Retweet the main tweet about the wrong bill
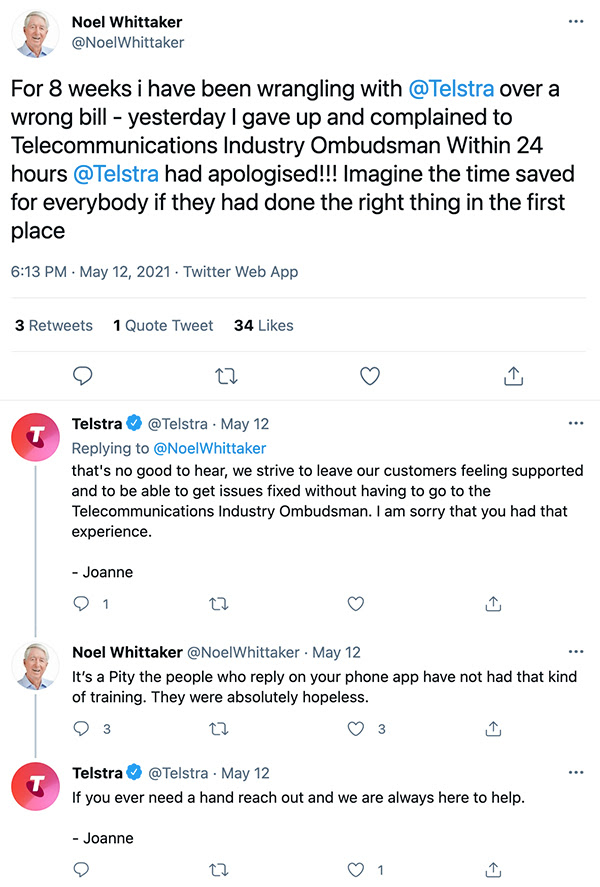The height and width of the screenshot is (887, 600). click(227, 376)
